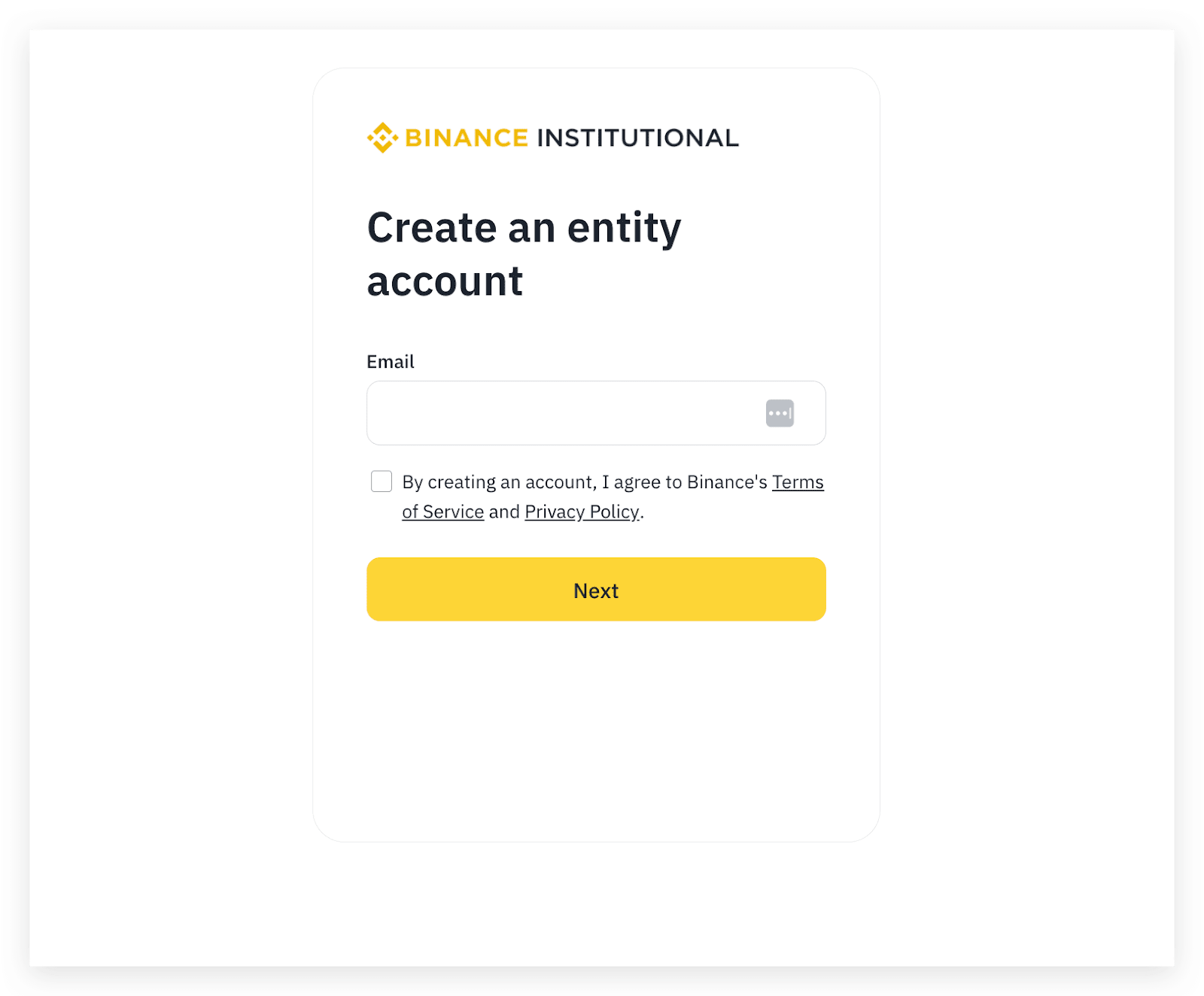This screenshot has height=996, width=1204.
Task: Click the INSTITUTIONAL wordmark in the logo
Action: 638,138
